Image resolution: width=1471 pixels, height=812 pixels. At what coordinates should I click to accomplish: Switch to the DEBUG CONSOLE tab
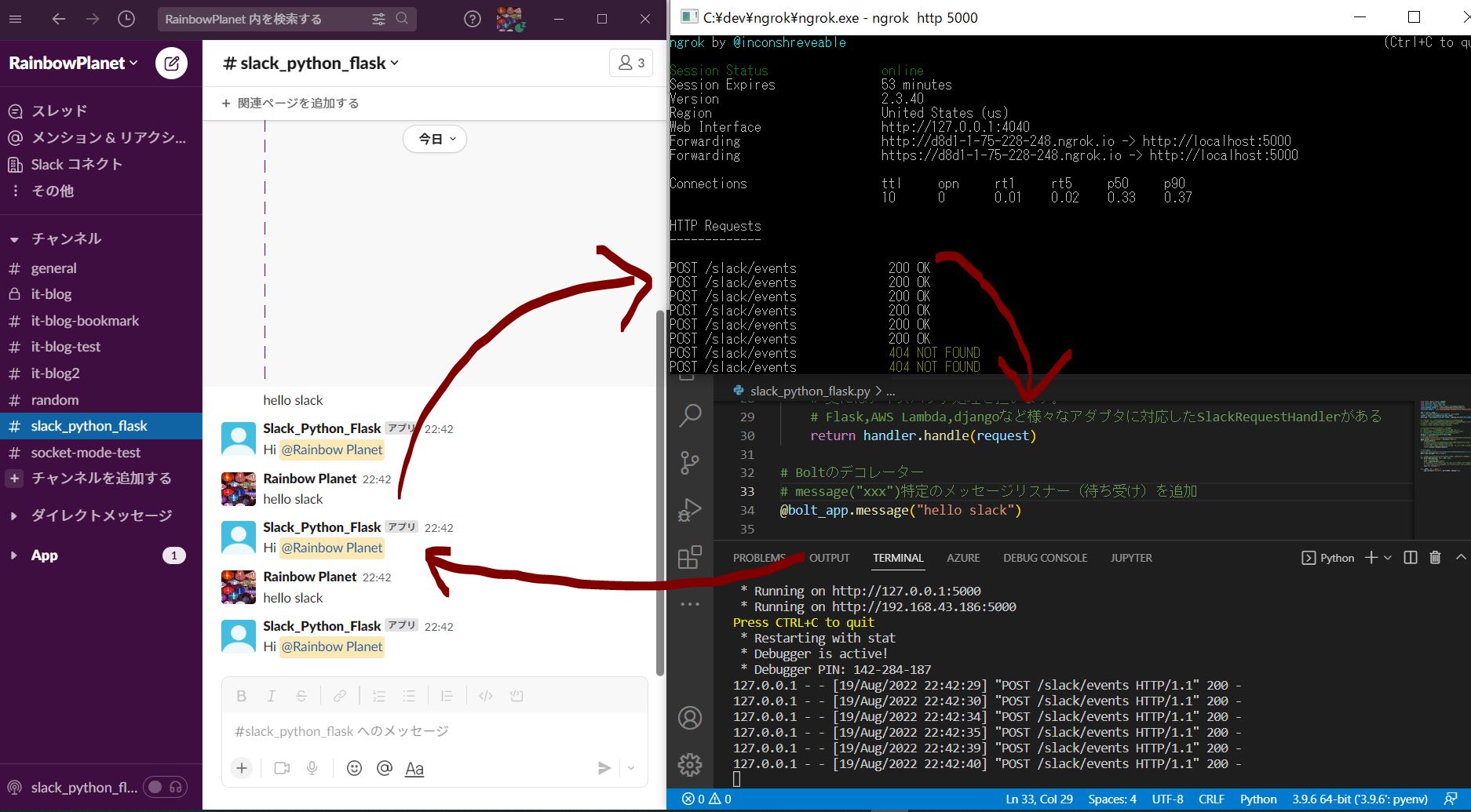tap(1045, 558)
